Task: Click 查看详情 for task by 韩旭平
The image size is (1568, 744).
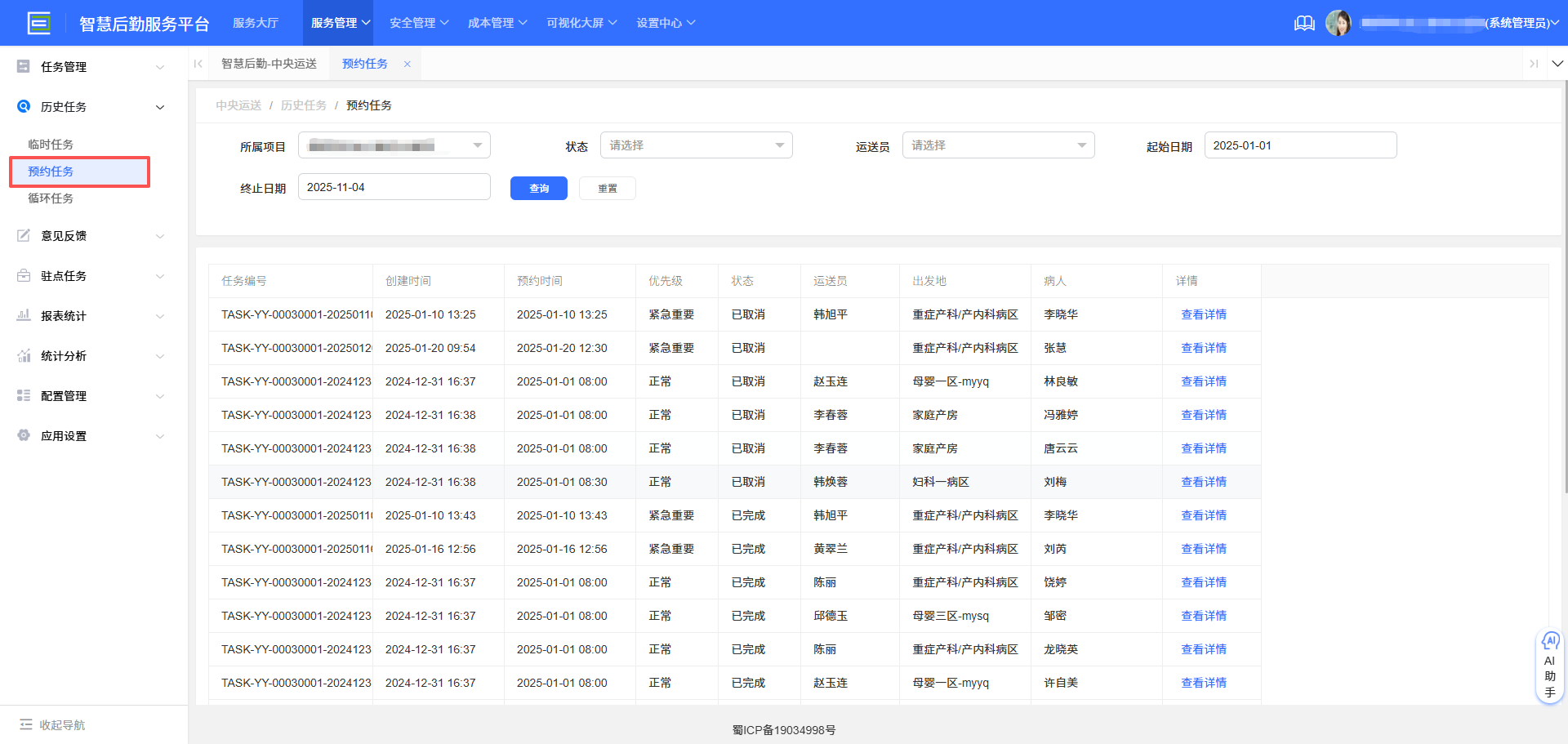Action: [x=1203, y=314]
